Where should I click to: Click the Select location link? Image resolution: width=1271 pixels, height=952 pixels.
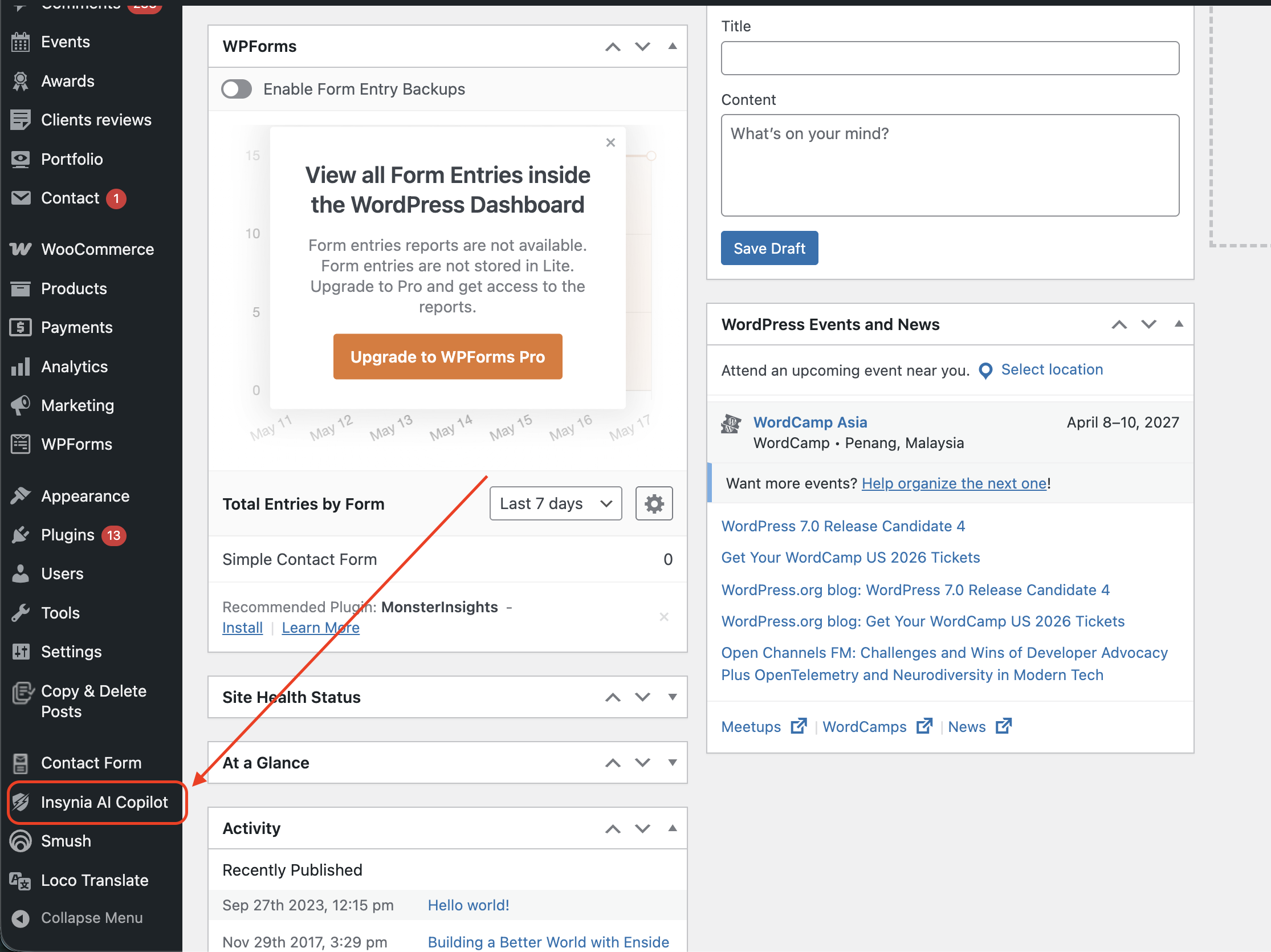(1052, 369)
